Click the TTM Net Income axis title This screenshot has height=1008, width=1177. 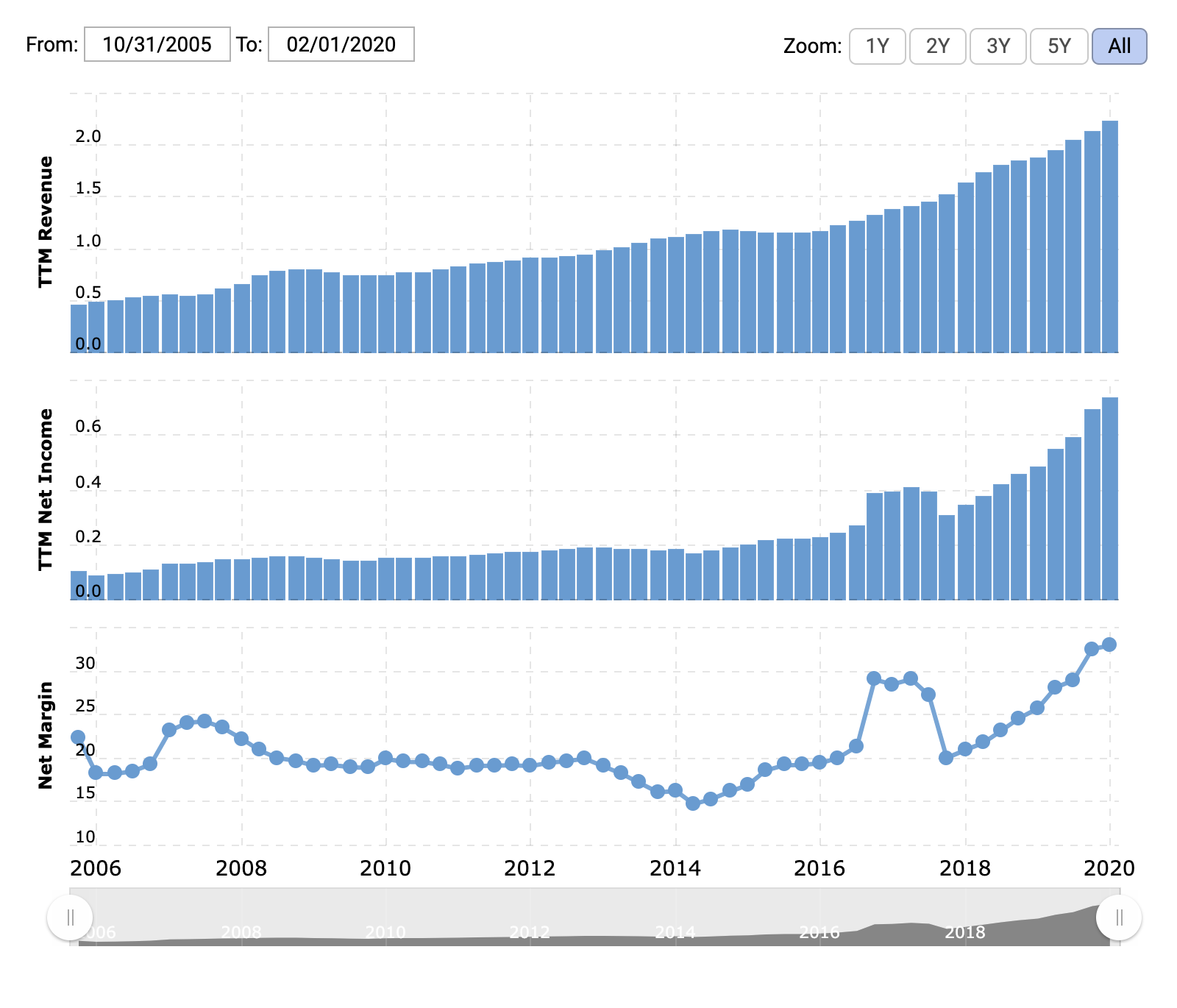[x=46, y=489]
